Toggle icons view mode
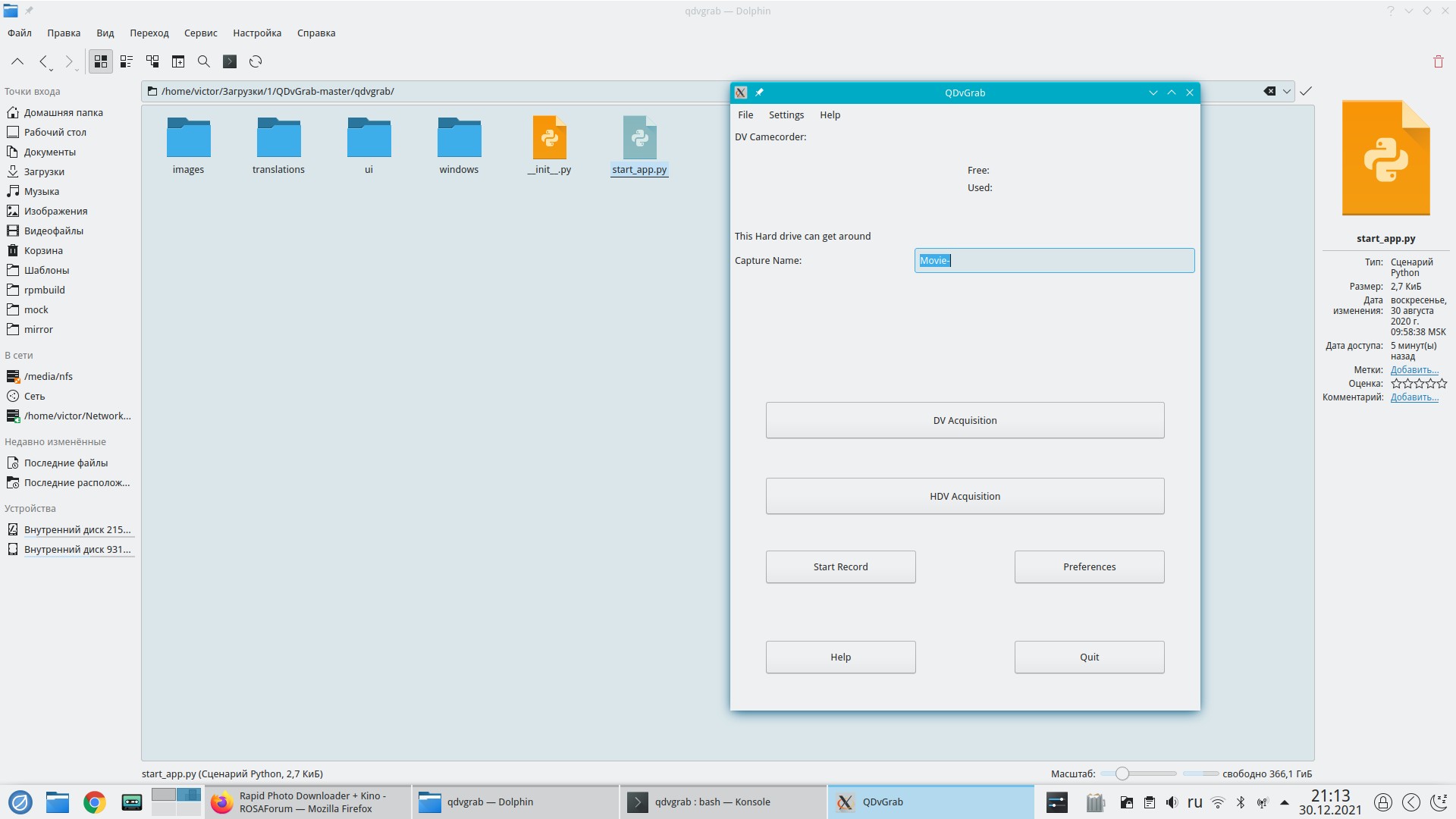This screenshot has height=819, width=1456. point(101,61)
